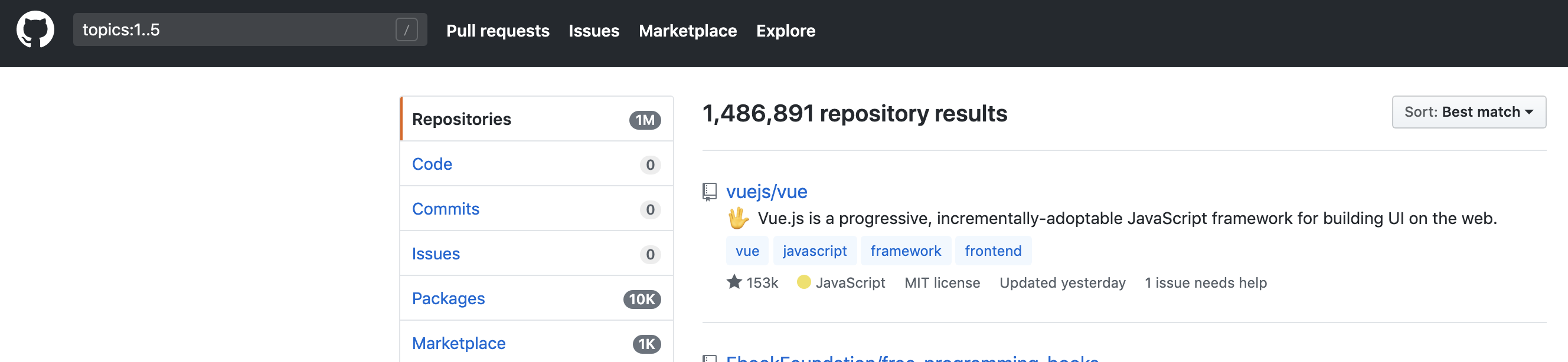
Task: Select the Code results filter
Action: pos(432,164)
